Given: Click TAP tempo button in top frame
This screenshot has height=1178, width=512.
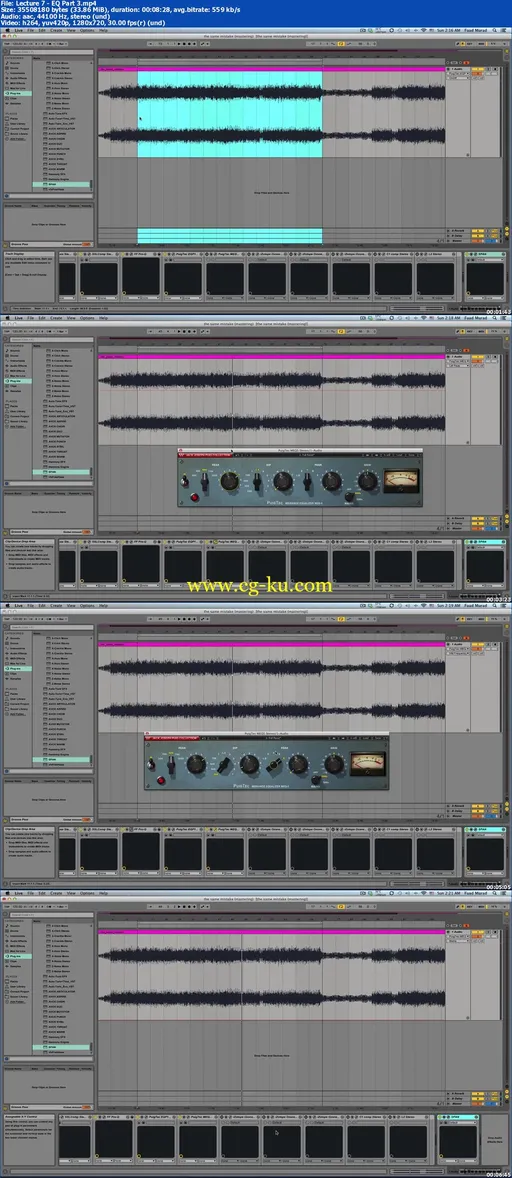Looking at the screenshot, I should [8, 44].
